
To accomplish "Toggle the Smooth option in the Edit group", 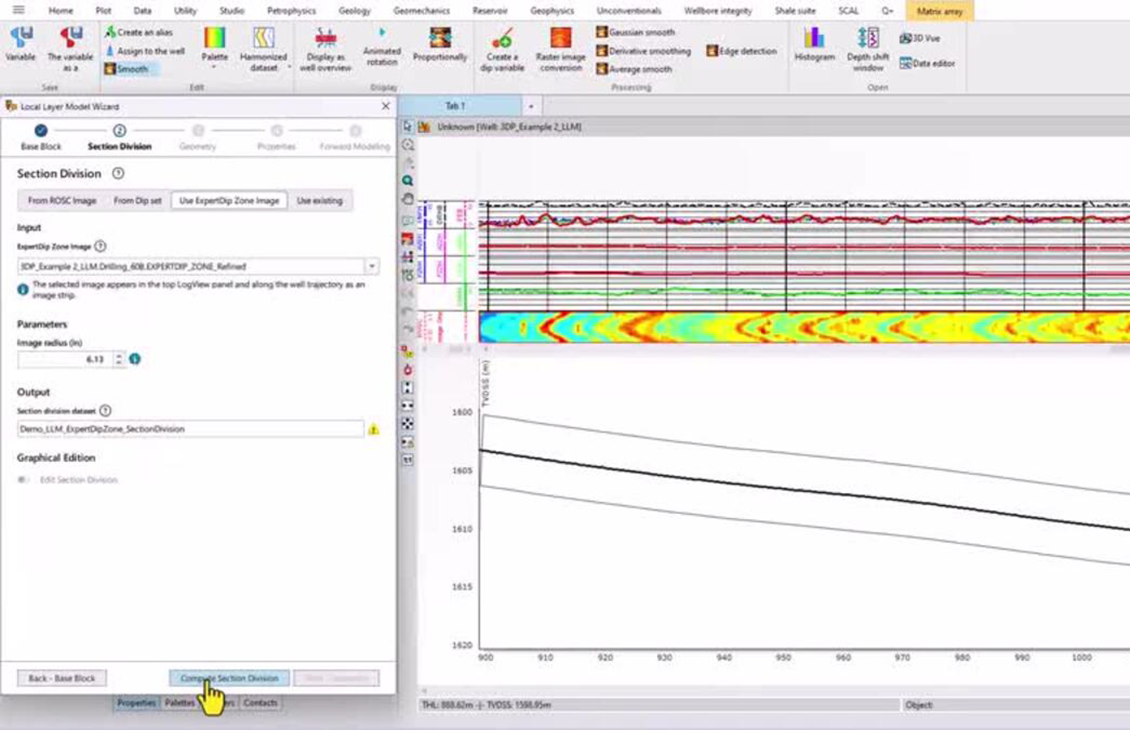I will pos(131,68).
